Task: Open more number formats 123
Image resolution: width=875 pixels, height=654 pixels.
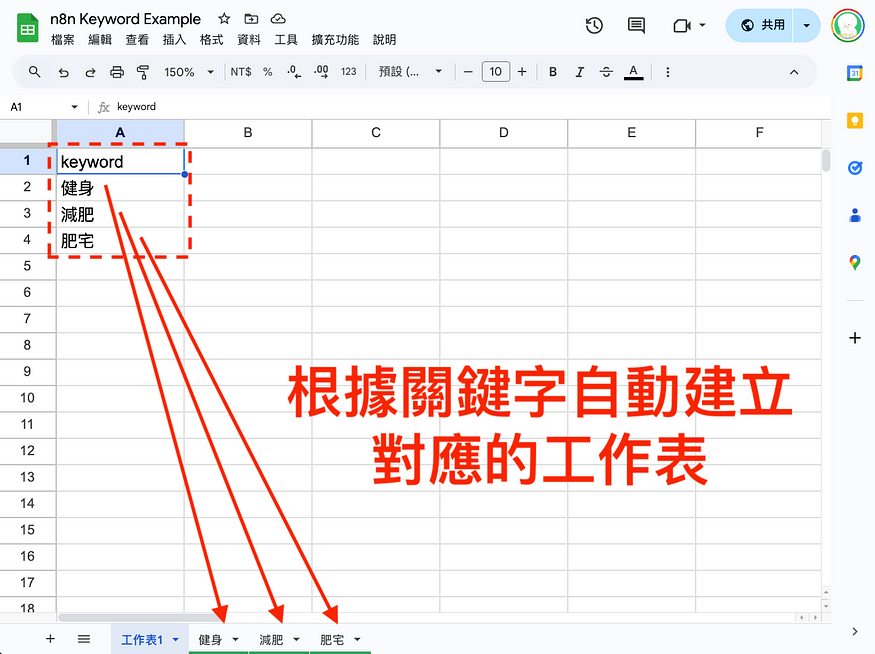Action: (349, 72)
